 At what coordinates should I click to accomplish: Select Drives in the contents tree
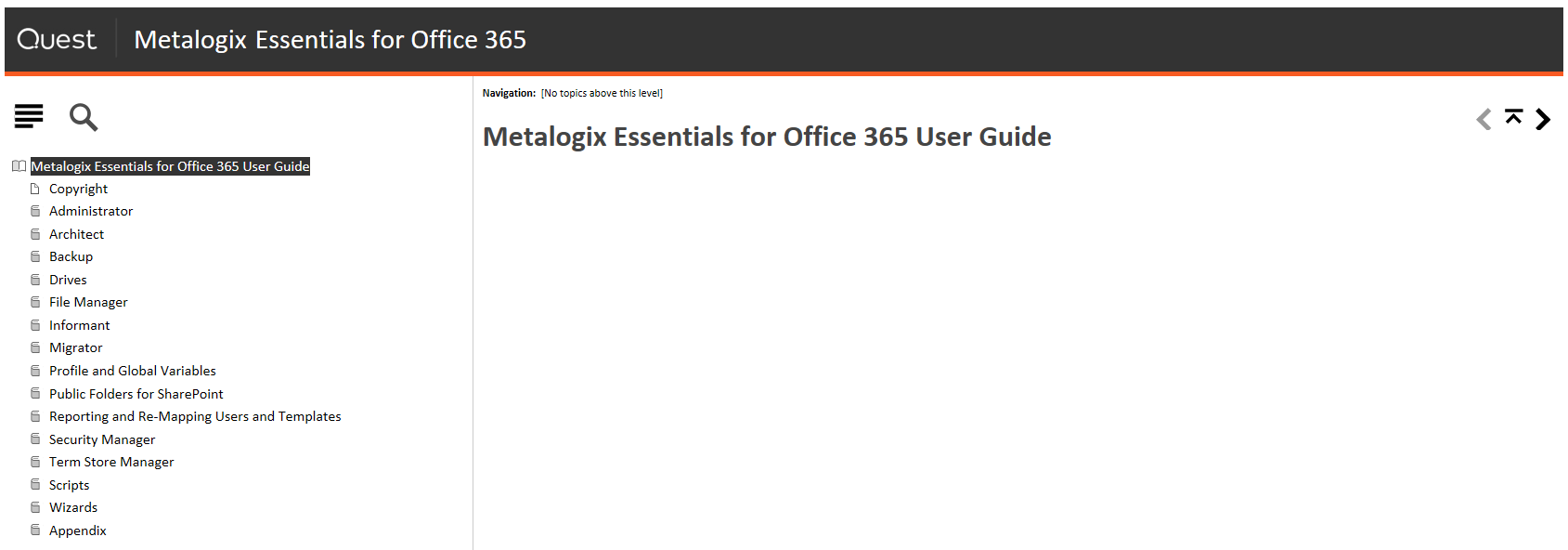click(68, 280)
